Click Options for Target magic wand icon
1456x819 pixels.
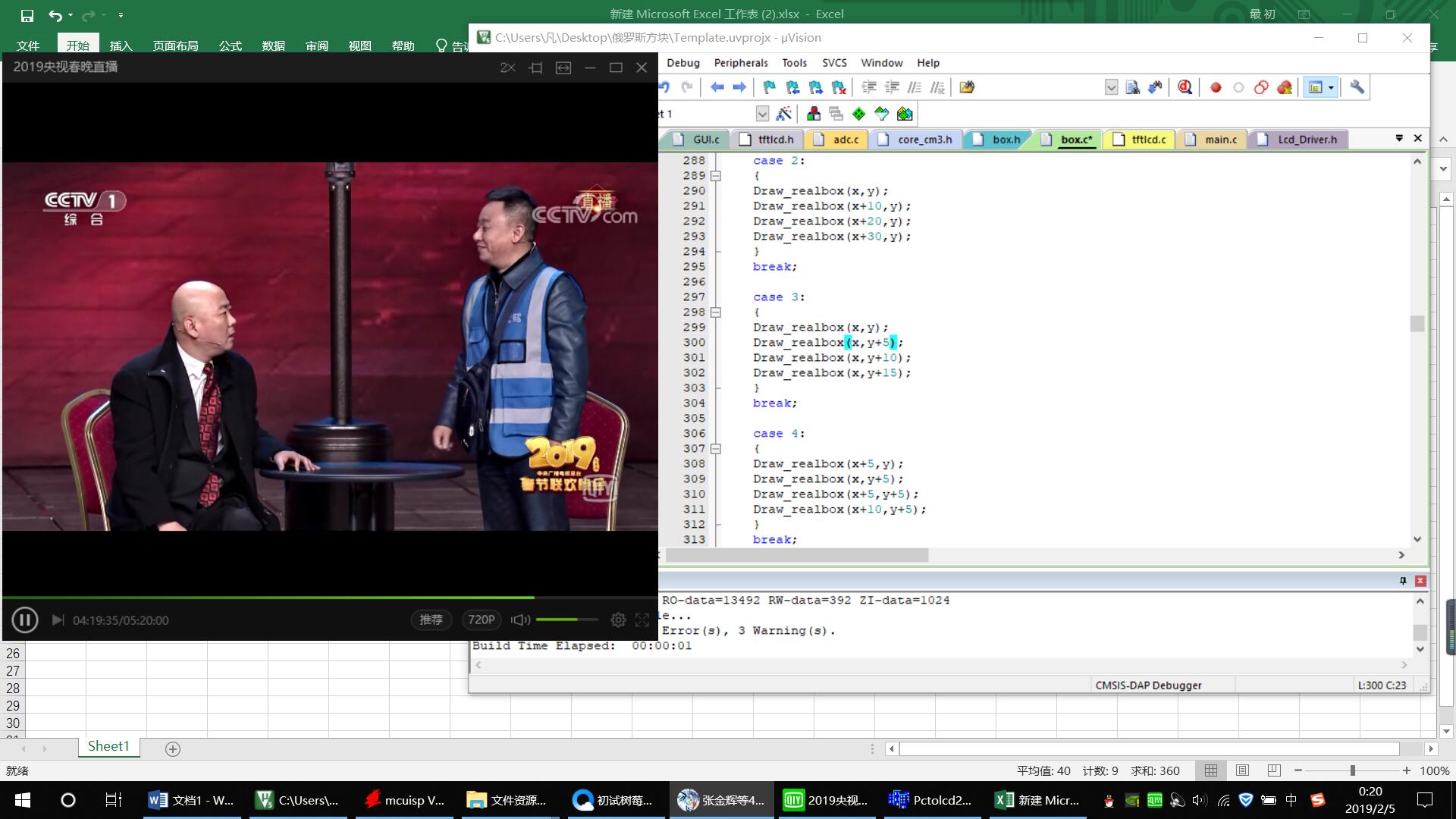click(784, 114)
